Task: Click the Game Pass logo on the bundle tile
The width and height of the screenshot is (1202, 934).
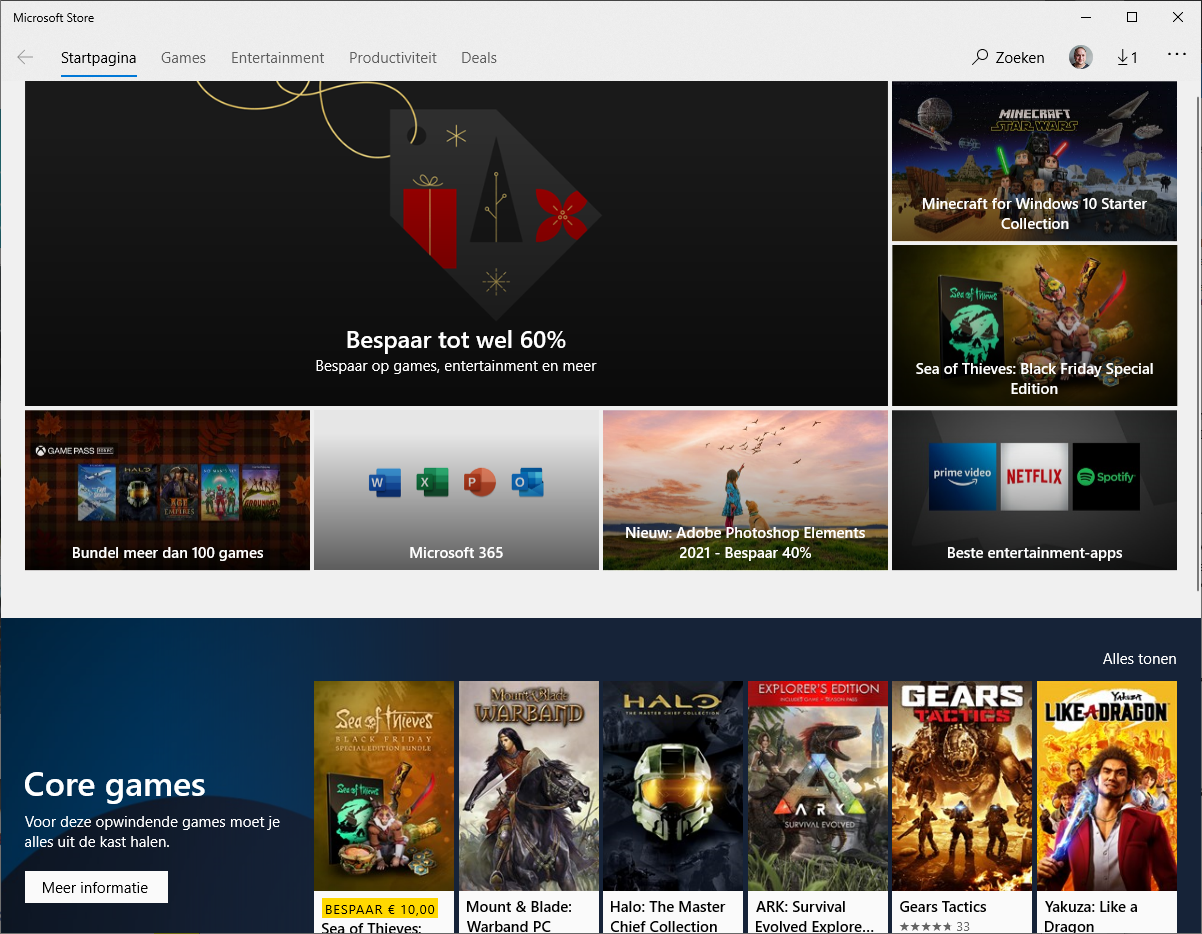Action: [x=74, y=451]
